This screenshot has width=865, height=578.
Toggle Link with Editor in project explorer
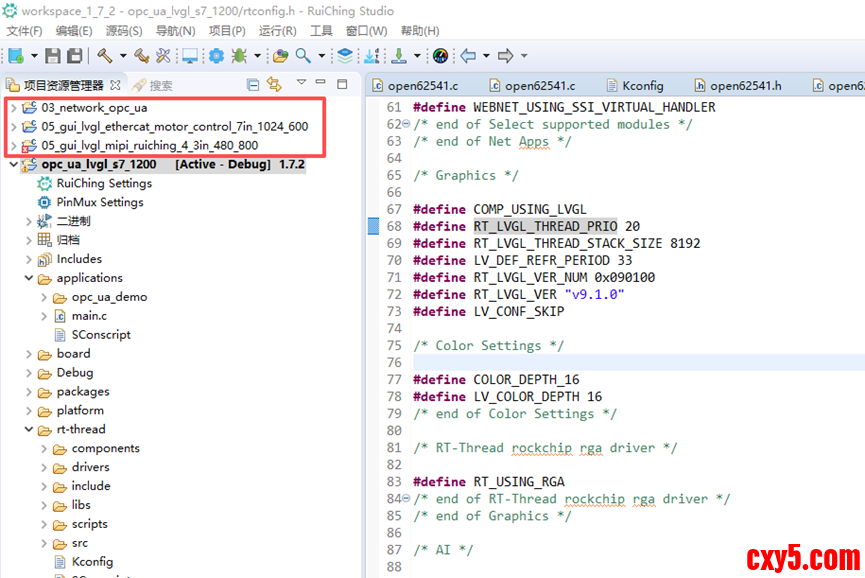pyautogui.click(x=274, y=85)
